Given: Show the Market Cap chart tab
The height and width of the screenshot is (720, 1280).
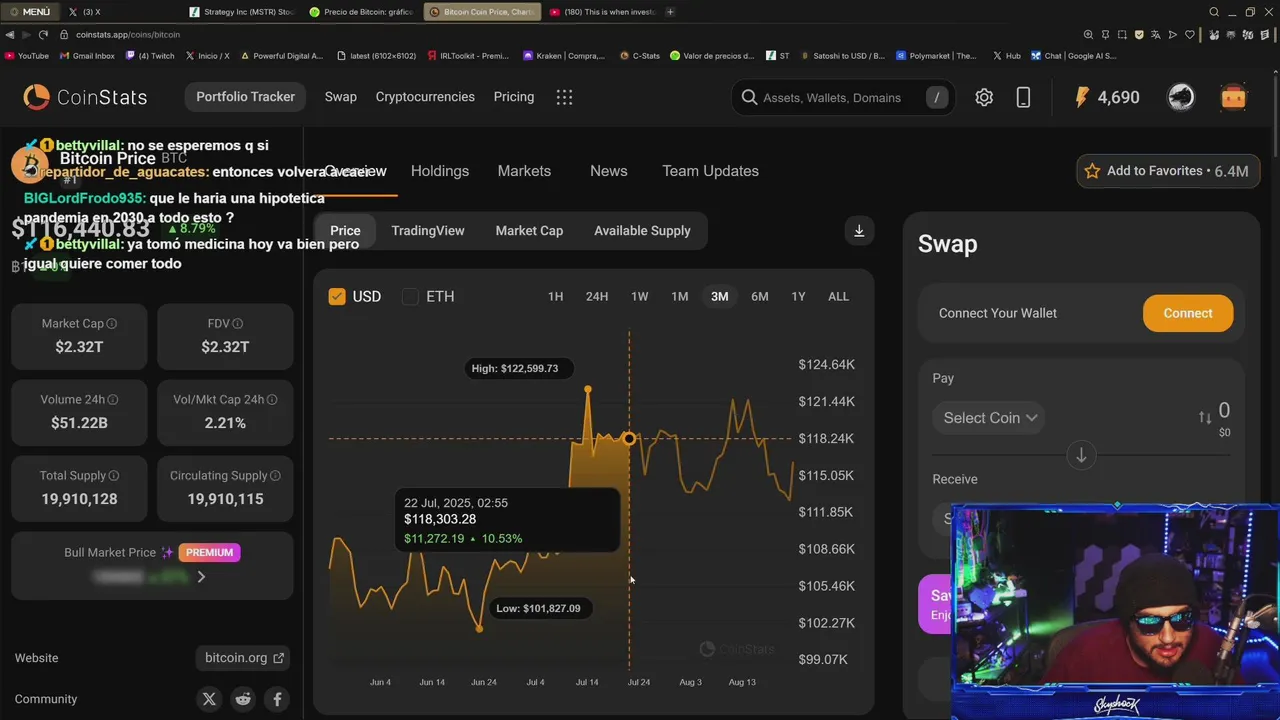Looking at the screenshot, I should 529,230.
